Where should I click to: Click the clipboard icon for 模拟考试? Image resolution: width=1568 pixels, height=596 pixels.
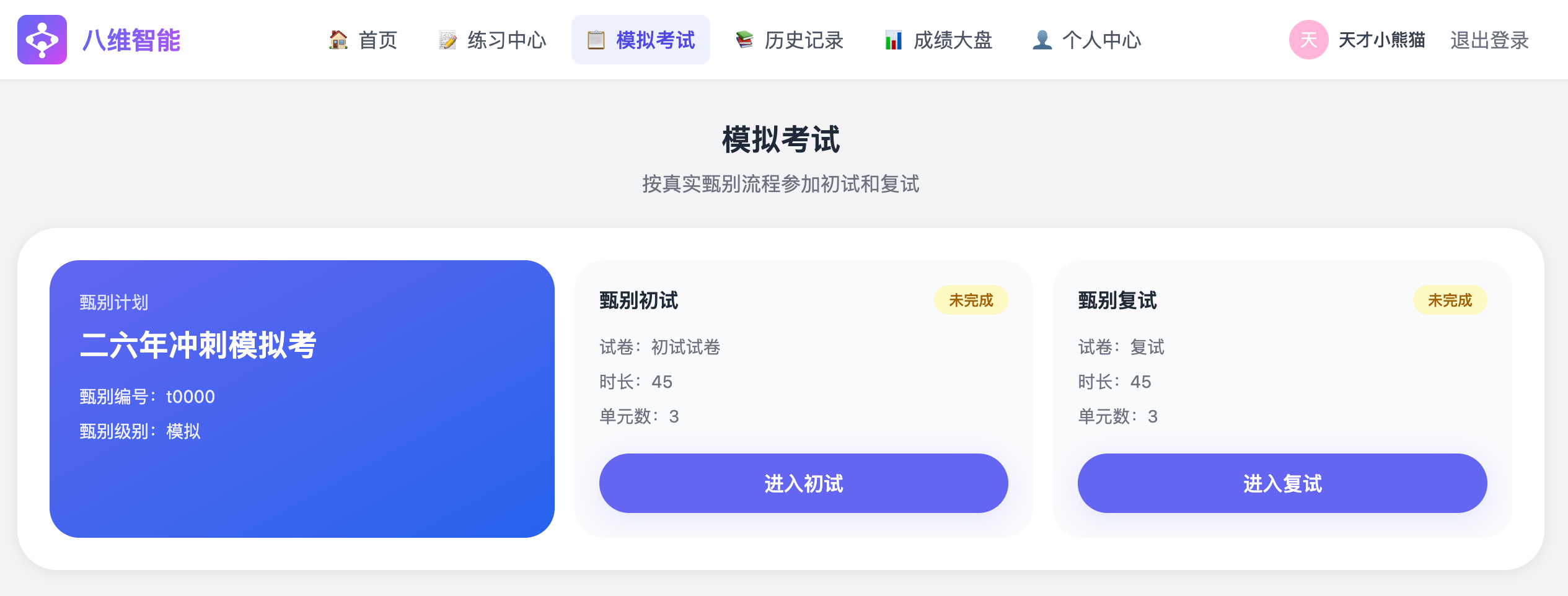click(596, 40)
